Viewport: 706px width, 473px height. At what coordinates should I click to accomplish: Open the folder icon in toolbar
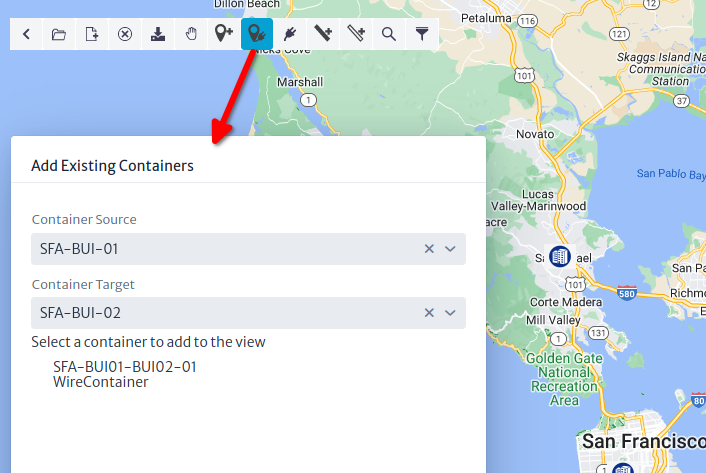pyautogui.click(x=59, y=34)
